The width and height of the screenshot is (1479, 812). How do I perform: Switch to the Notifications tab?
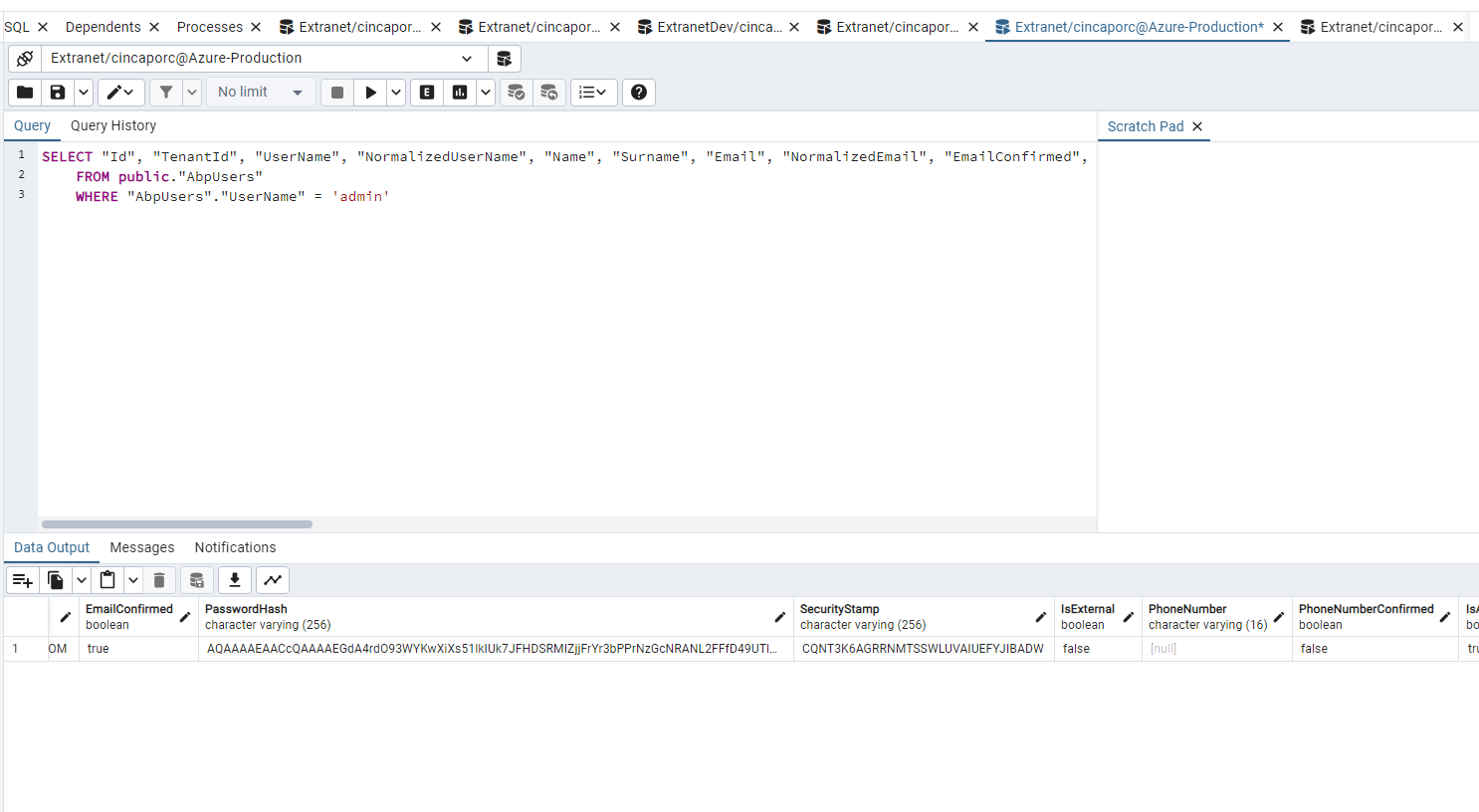coord(235,547)
